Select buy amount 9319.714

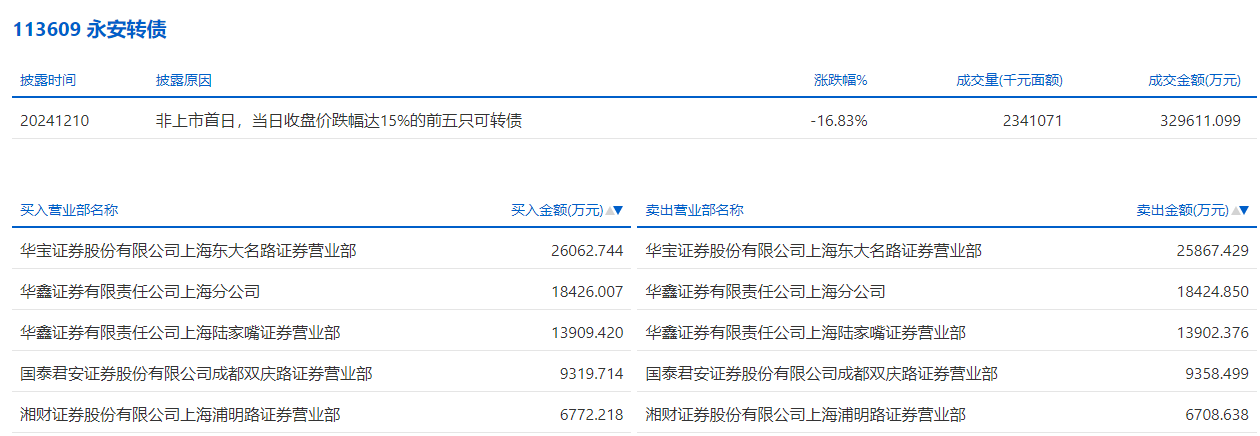592,374
